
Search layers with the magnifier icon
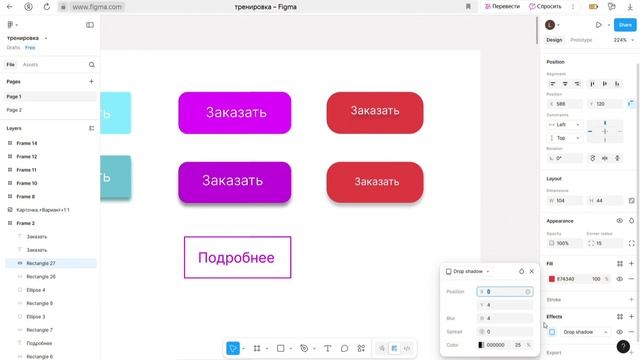pyautogui.click(x=91, y=64)
